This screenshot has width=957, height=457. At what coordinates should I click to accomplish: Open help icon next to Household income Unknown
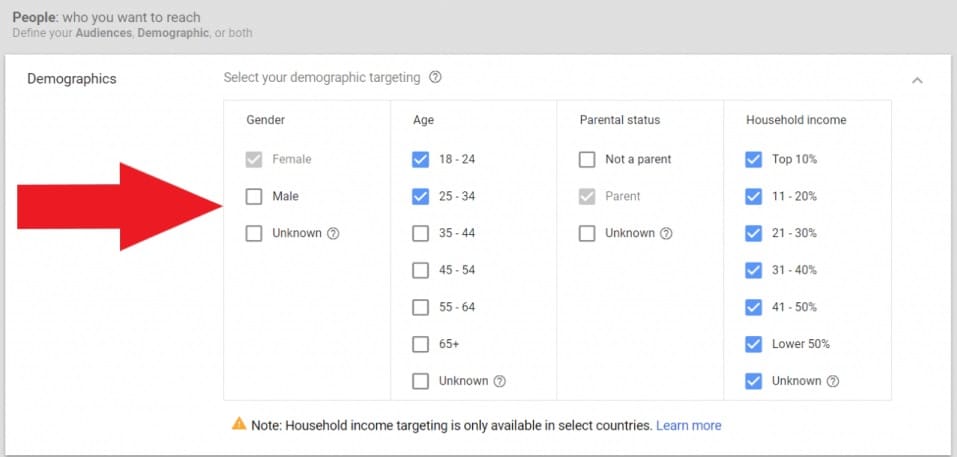832,381
